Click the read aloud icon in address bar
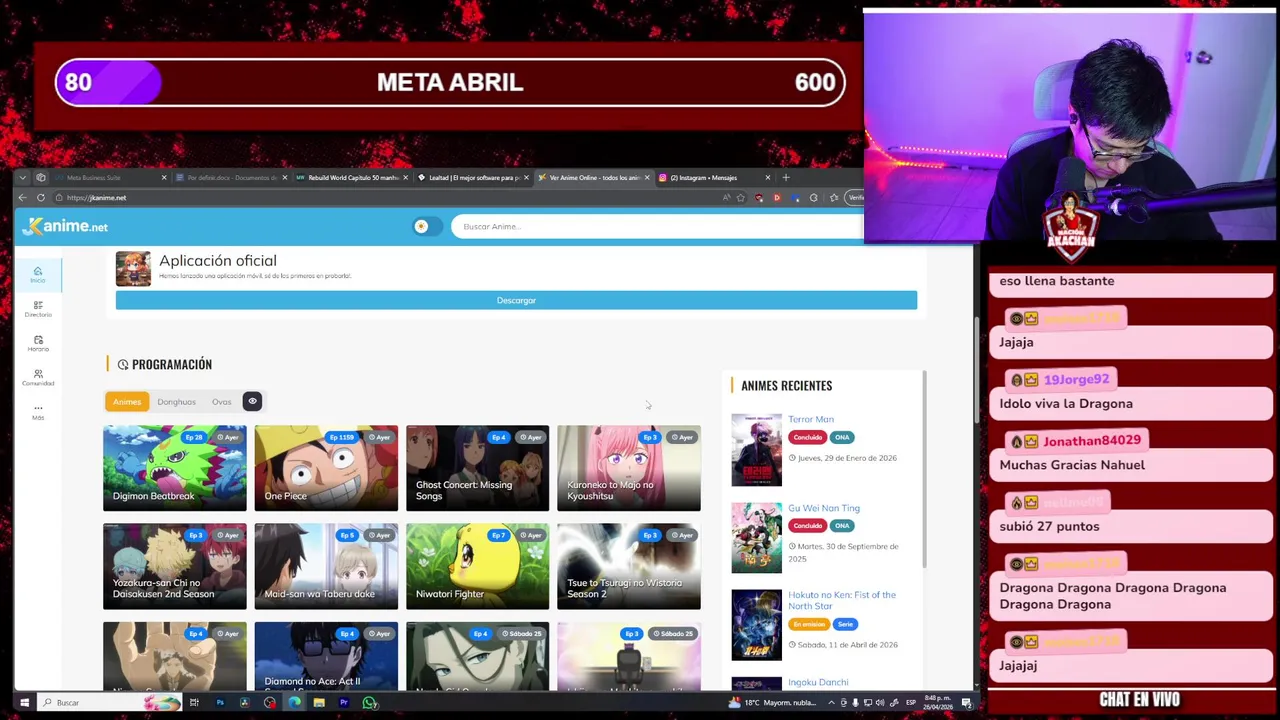Screen dimensions: 1280x720 tap(726, 198)
